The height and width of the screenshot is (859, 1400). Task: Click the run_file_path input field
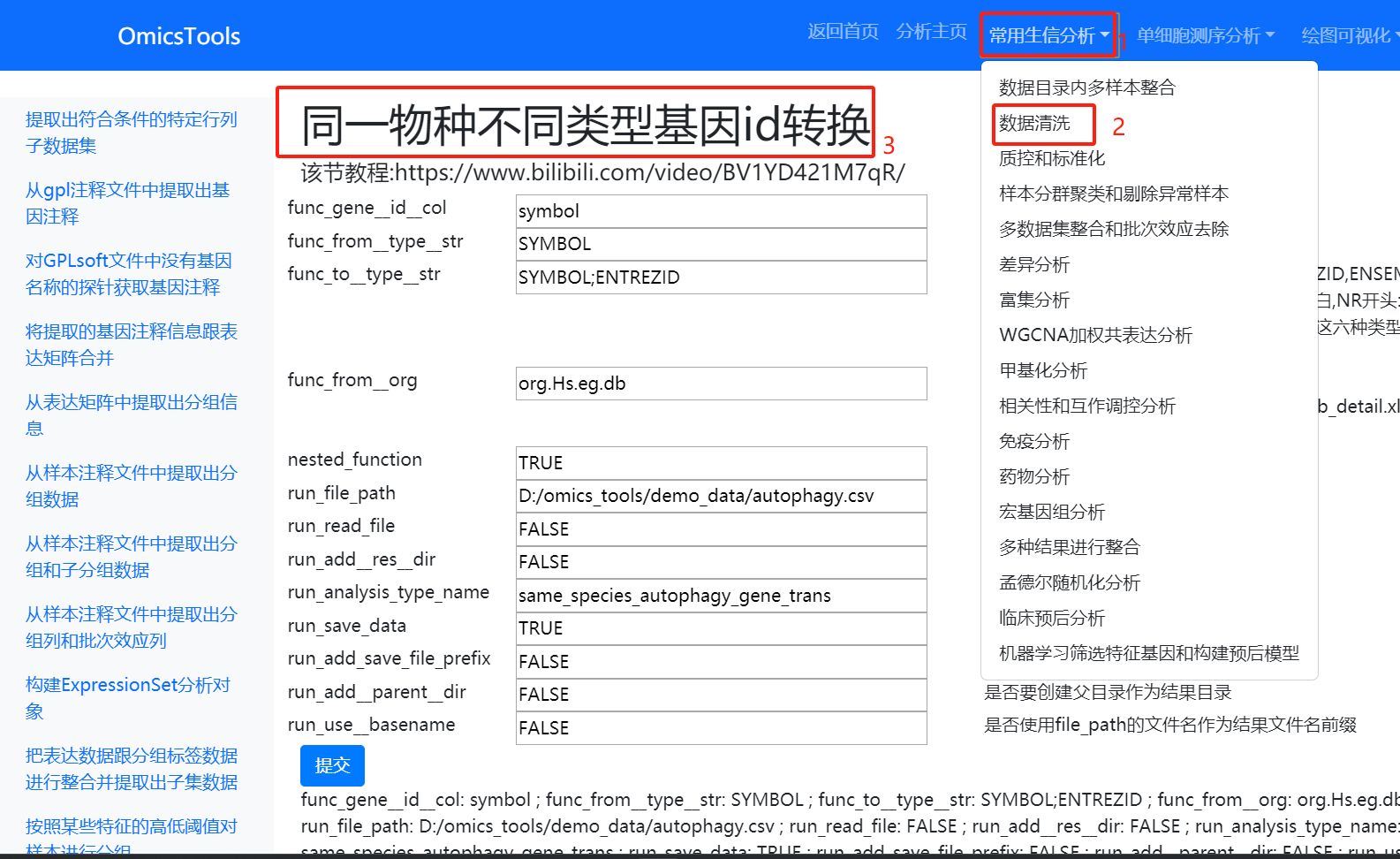tap(721, 496)
